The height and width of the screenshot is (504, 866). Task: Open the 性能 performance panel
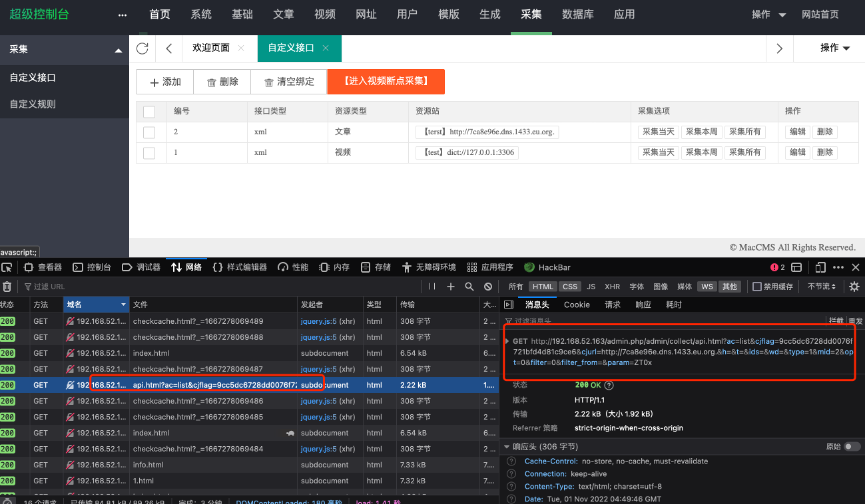click(293, 267)
